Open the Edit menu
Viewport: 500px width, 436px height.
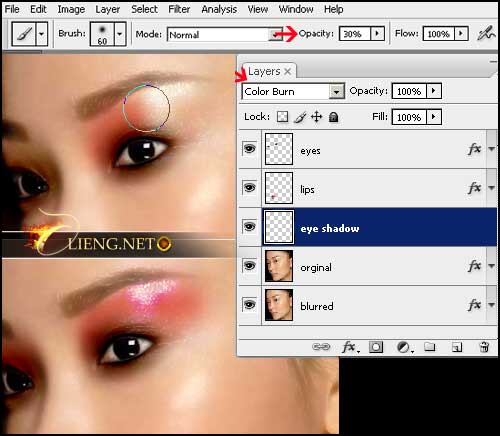[x=38, y=9]
